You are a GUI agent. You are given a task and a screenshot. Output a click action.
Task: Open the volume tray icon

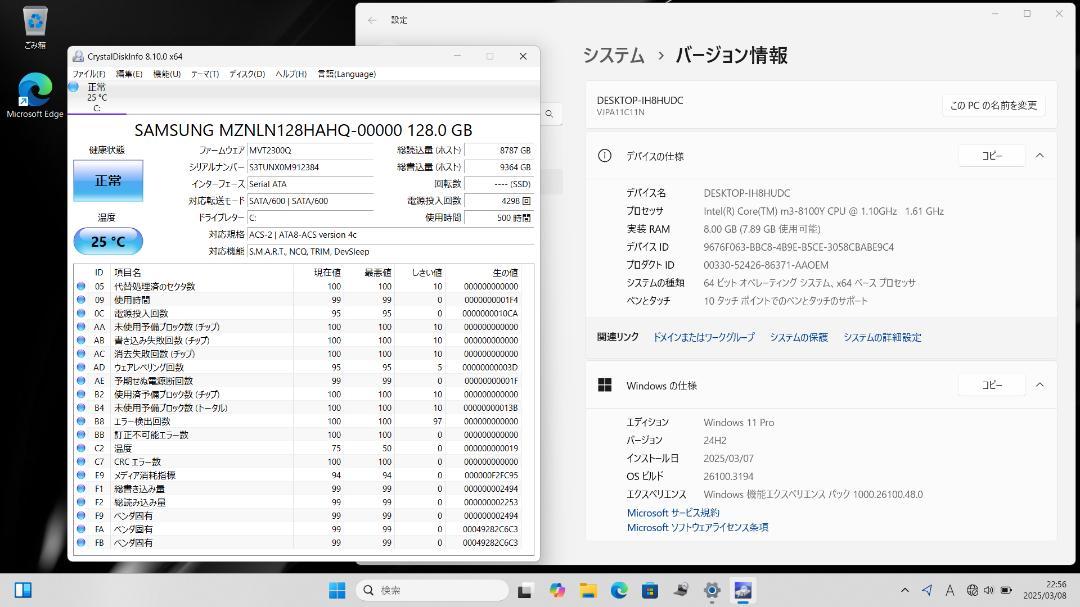(988, 590)
